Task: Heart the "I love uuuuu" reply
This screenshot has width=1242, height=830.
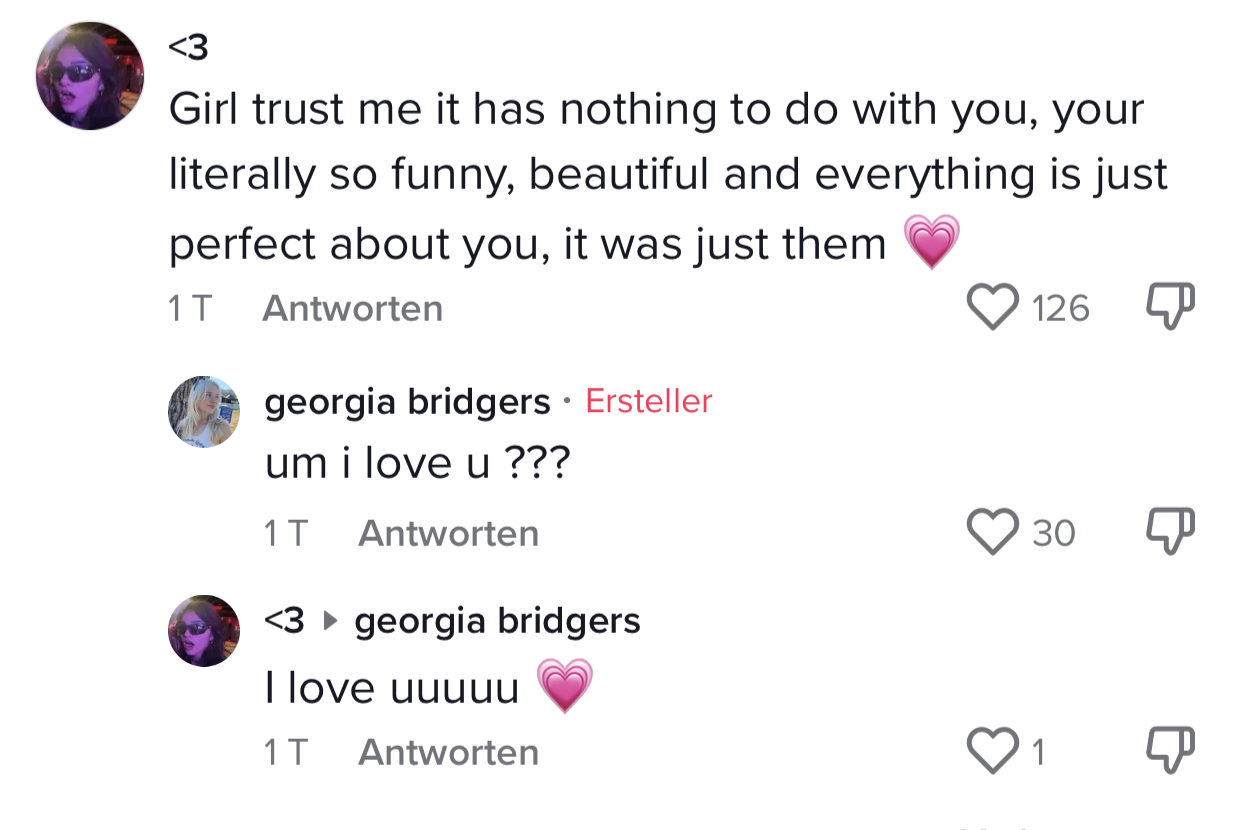Action: (x=991, y=751)
